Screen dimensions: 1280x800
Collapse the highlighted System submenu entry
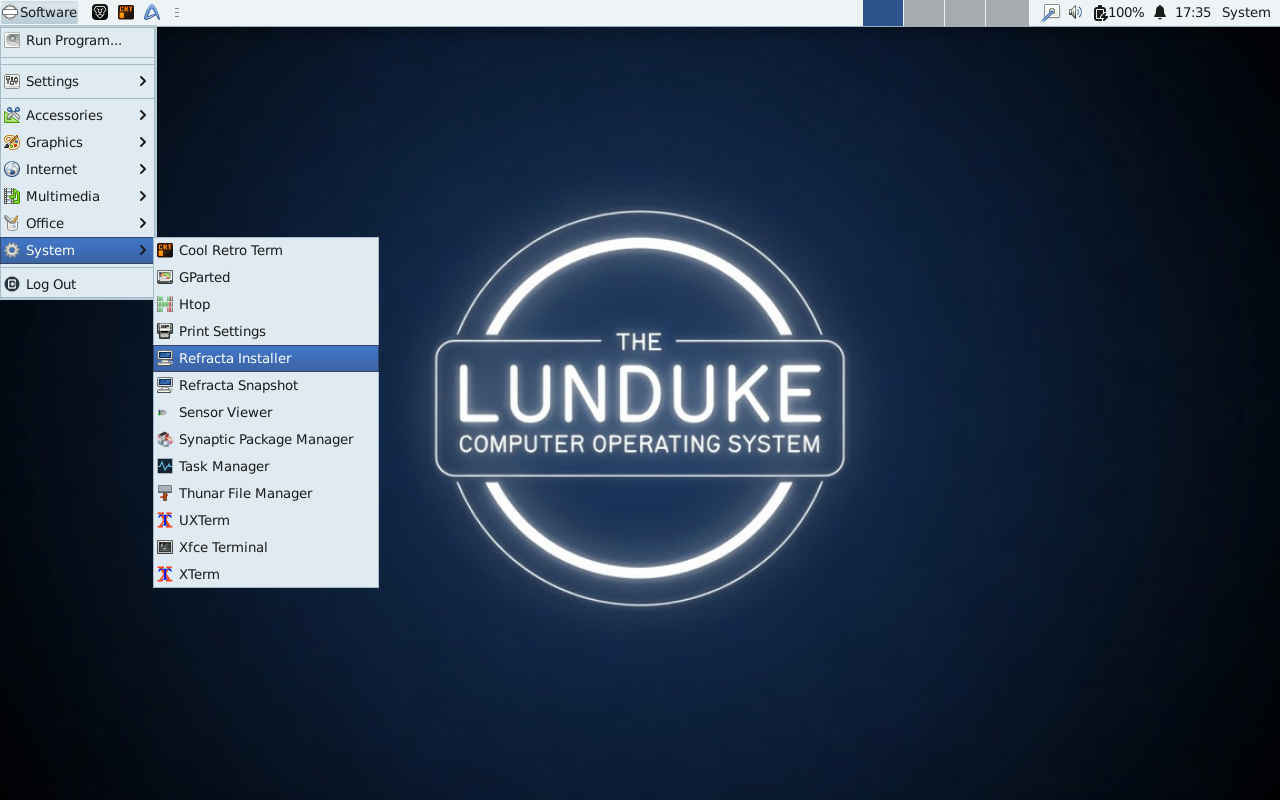(x=77, y=250)
